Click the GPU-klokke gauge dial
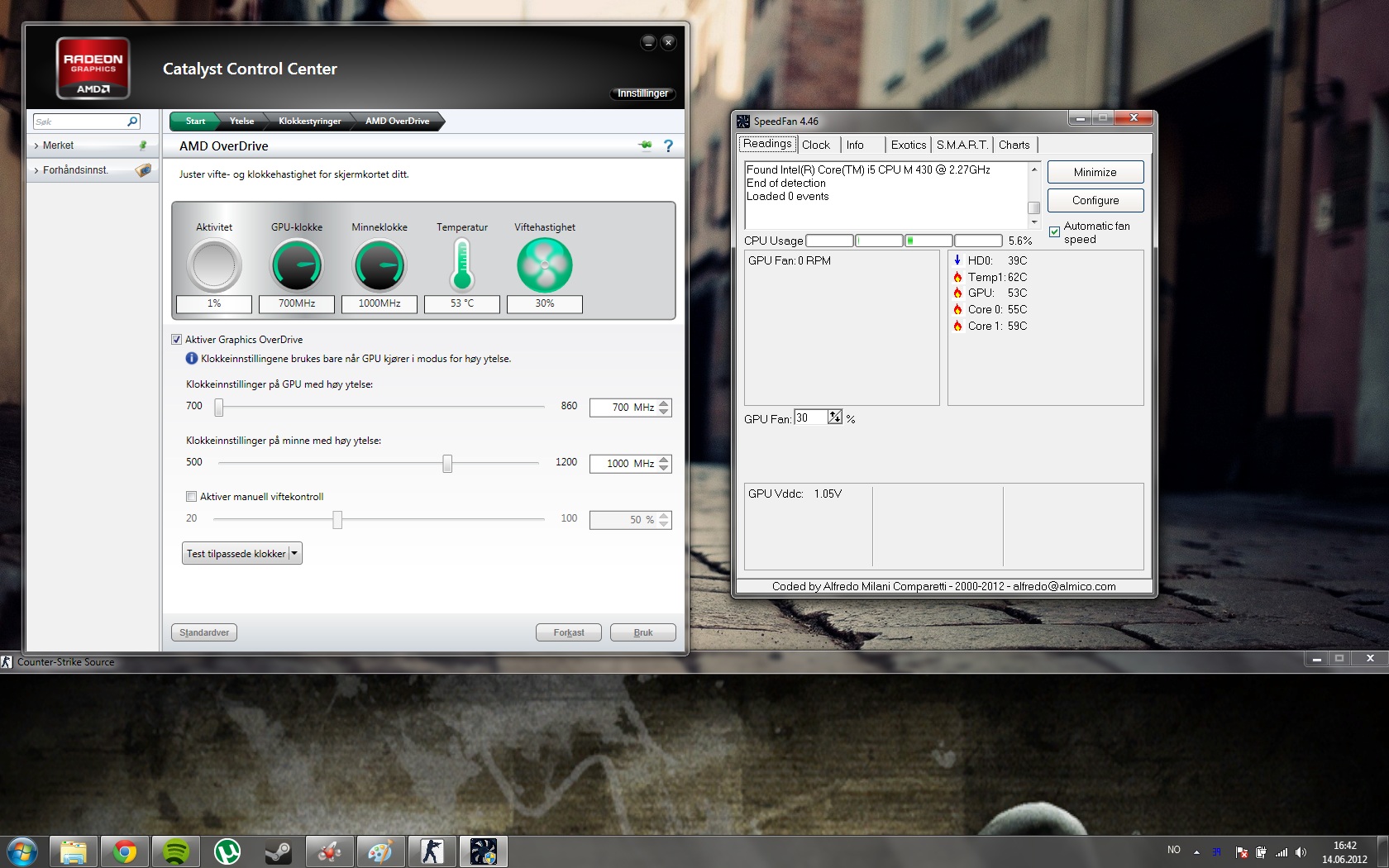The image size is (1389, 868). [297, 265]
